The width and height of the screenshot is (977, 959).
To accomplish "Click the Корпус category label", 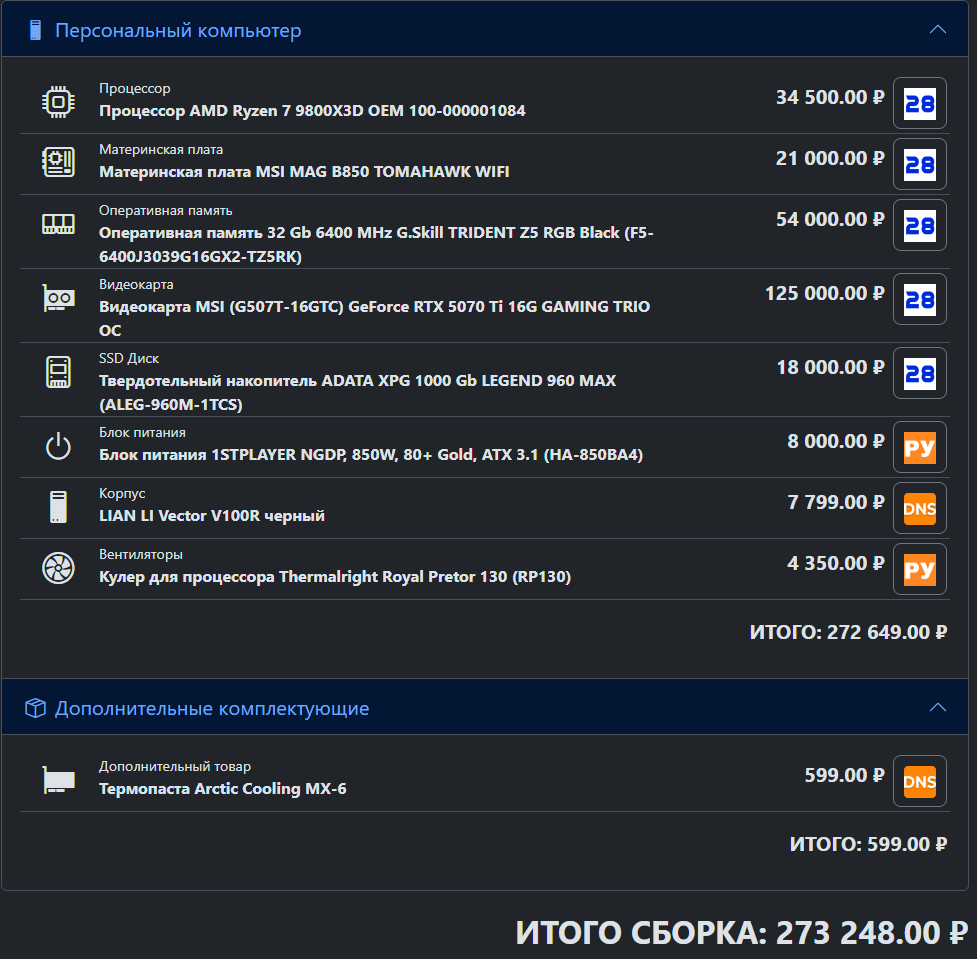I will coord(122,494).
